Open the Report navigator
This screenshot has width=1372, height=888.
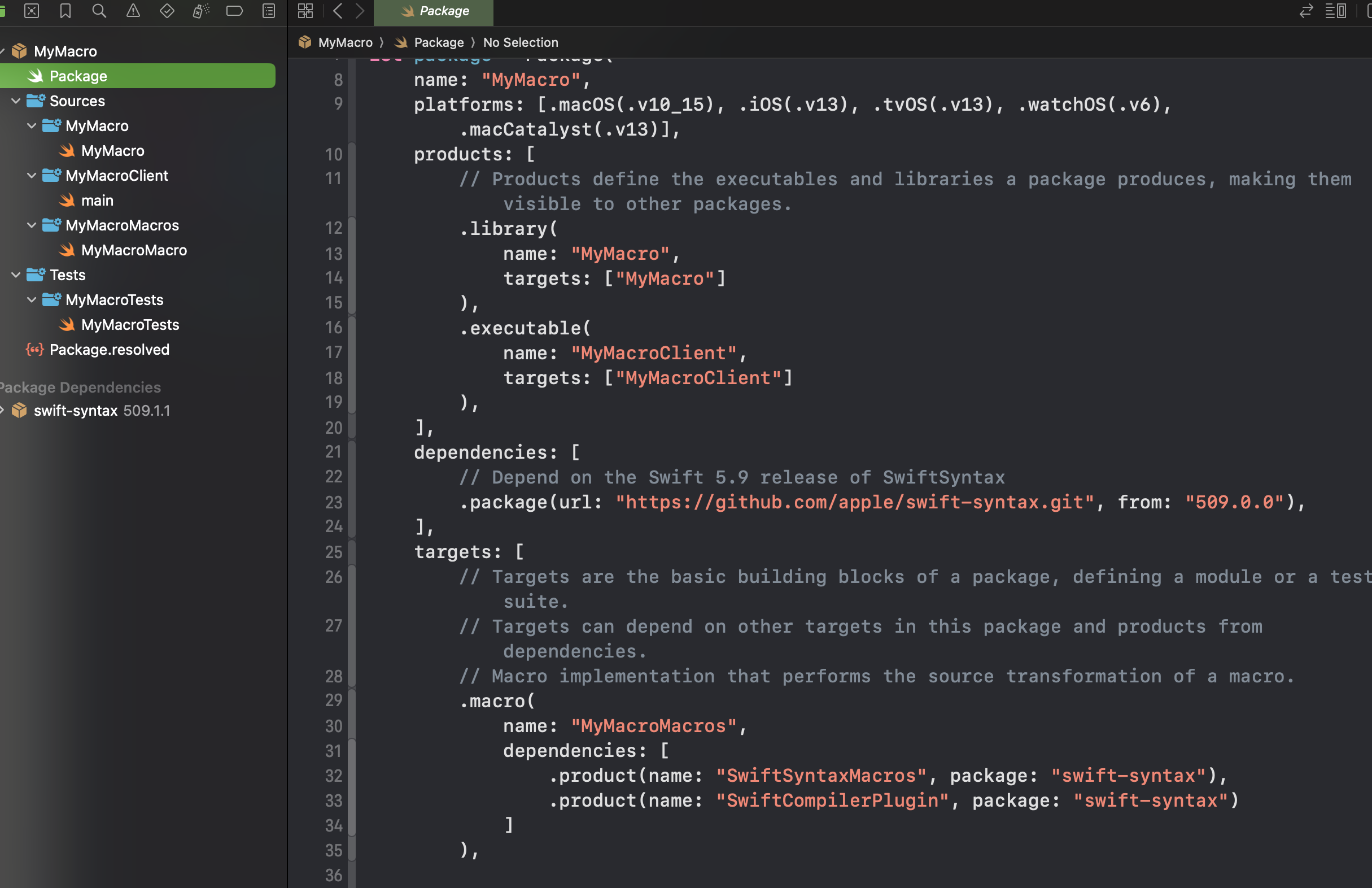pyautogui.click(x=269, y=11)
